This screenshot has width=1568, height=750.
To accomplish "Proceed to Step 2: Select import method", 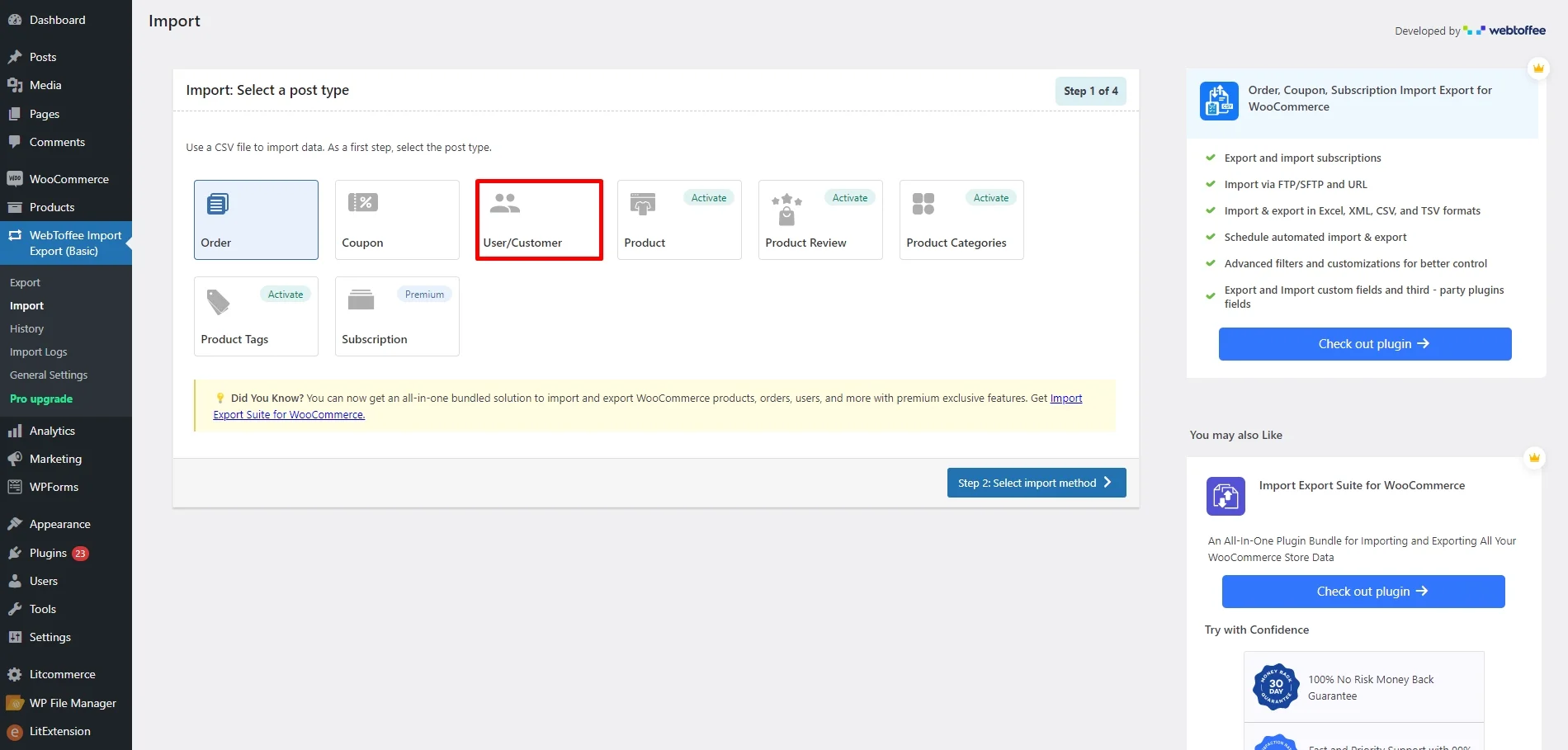I will pyautogui.click(x=1037, y=483).
